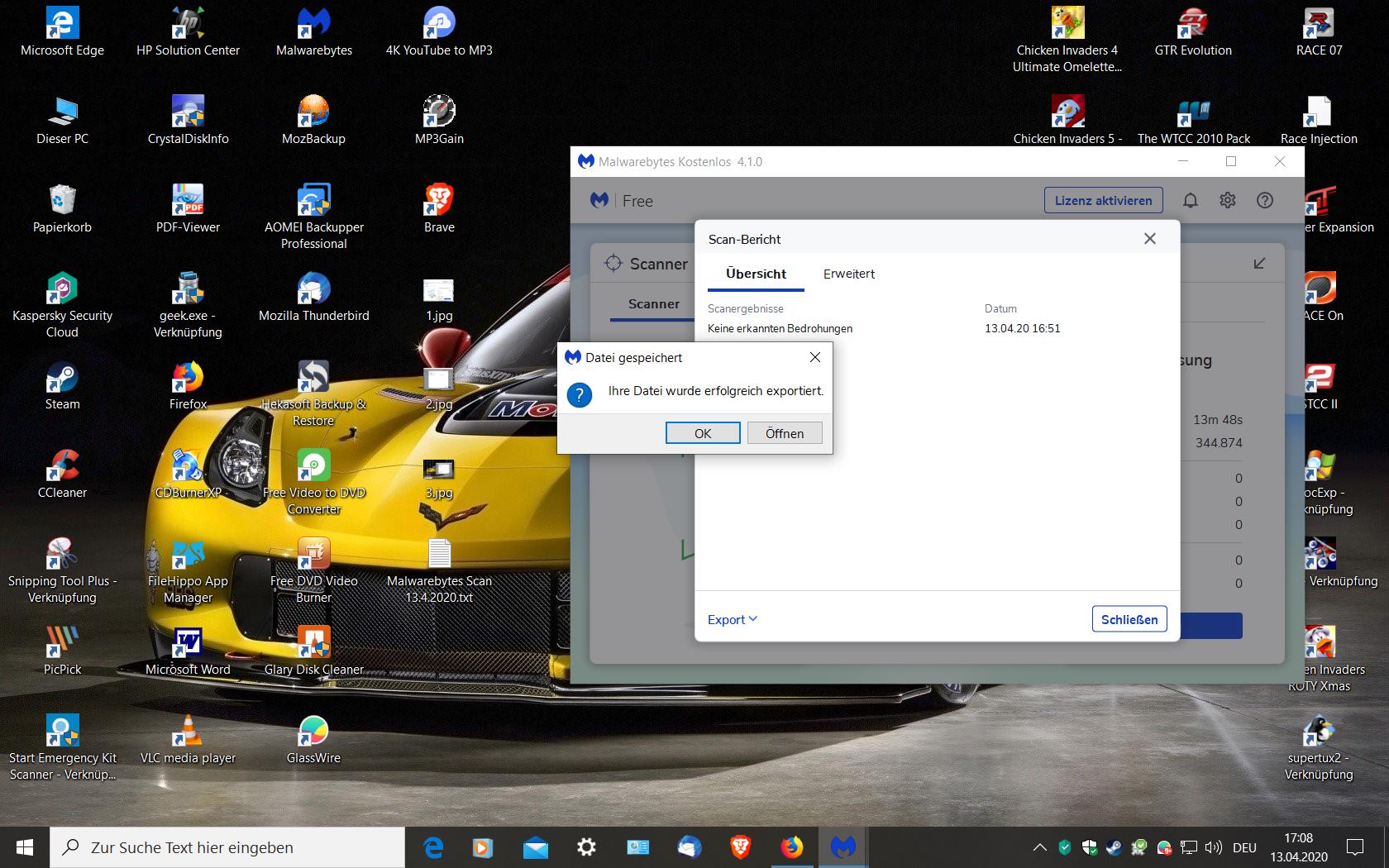Image resolution: width=1389 pixels, height=868 pixels.
Task: Select the Dieser PC desktop icon
Action: click(x=62, y=121)
